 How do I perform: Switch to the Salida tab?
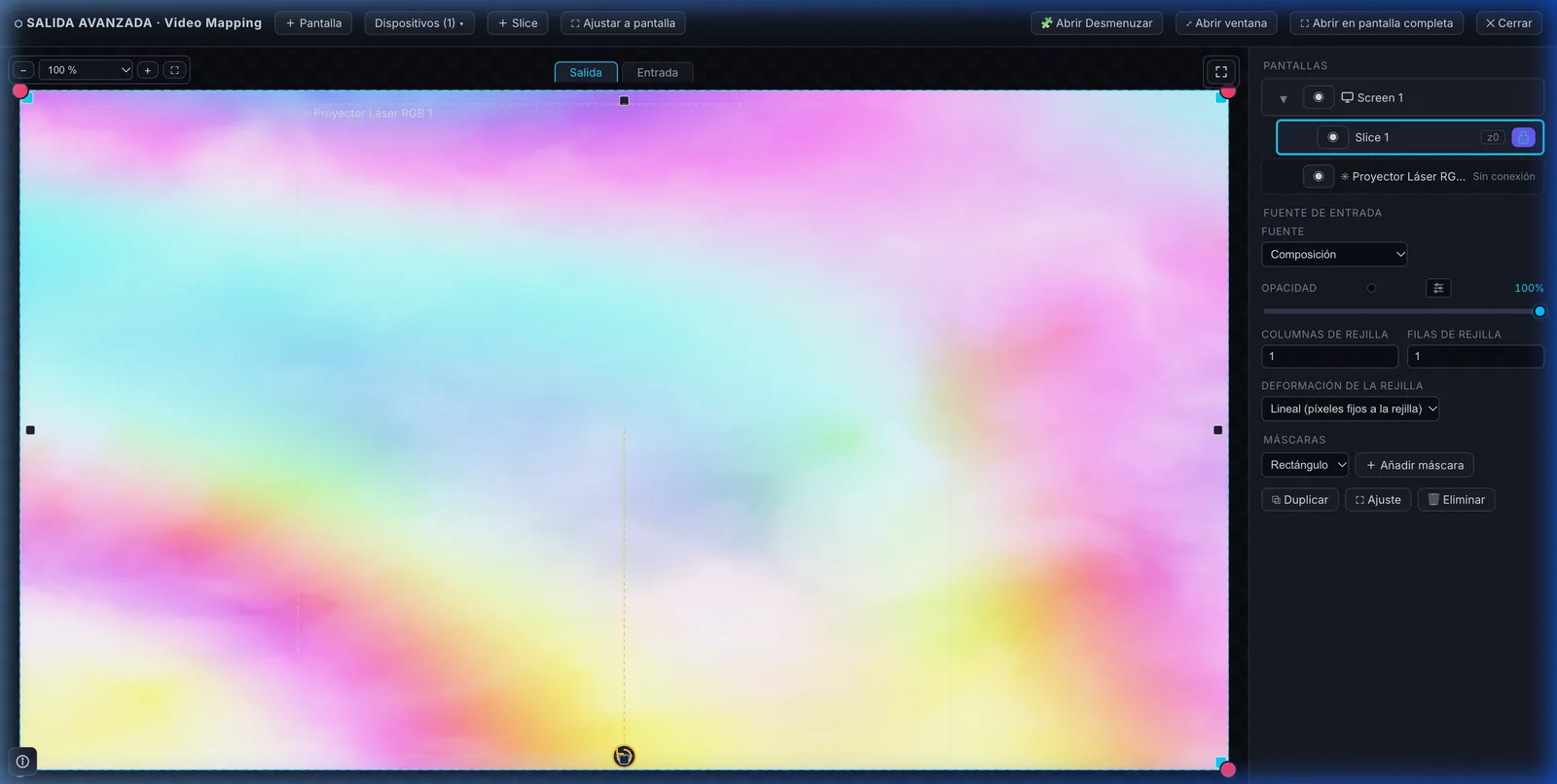586,72
